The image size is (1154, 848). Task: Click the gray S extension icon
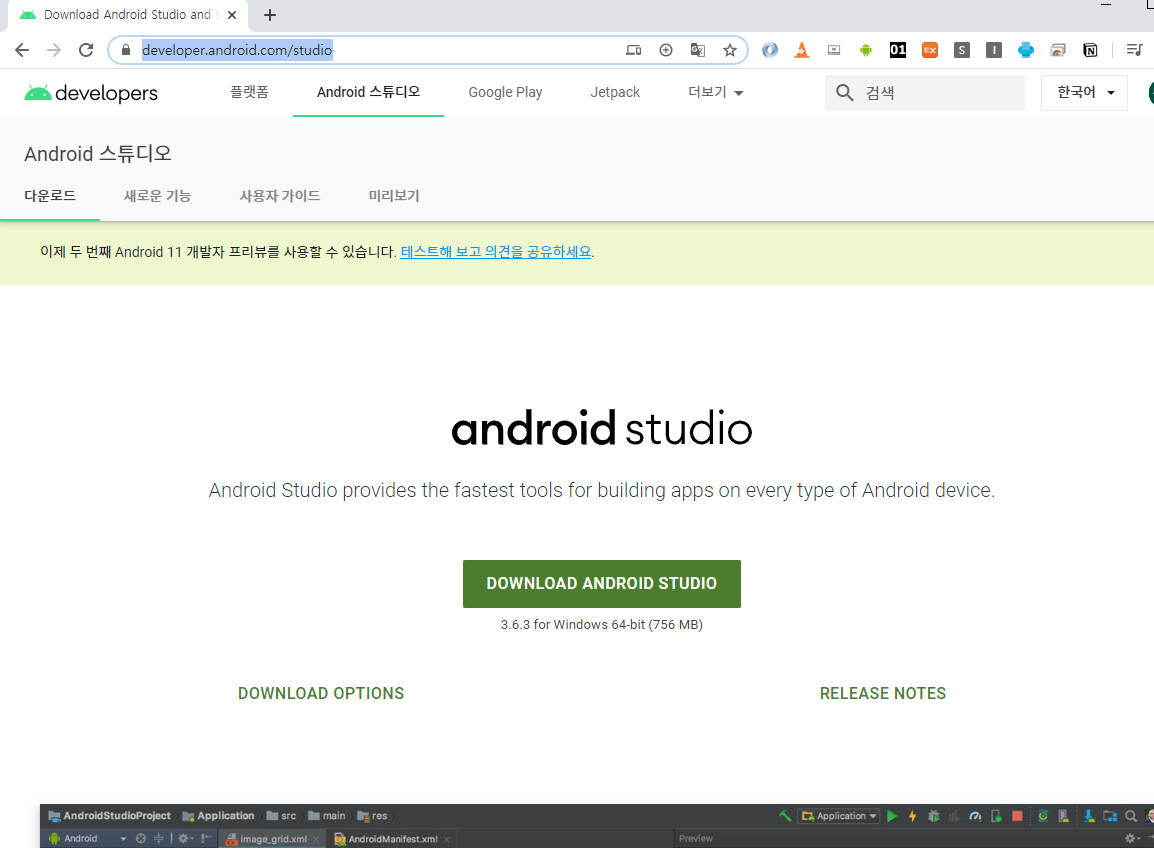[x=962, y=50]
